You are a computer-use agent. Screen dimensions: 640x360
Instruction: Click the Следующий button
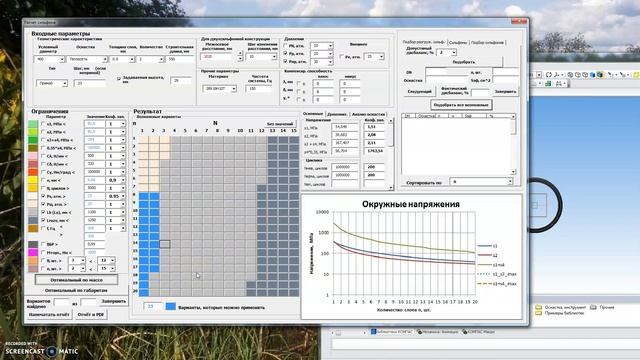point(419,92)
